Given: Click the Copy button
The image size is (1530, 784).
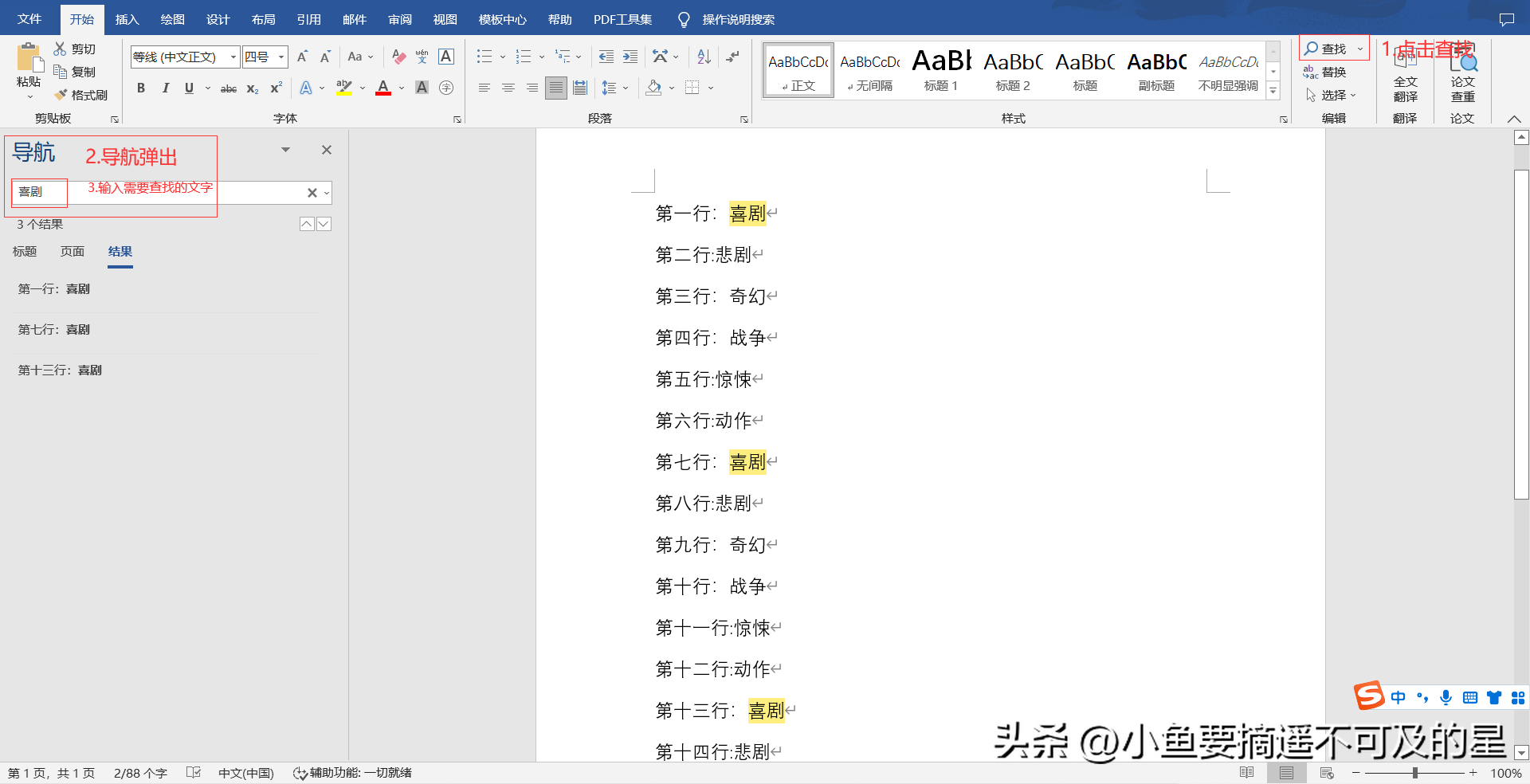Looking at the screenshot, I should pyautogui.click(x=75, y=72).
